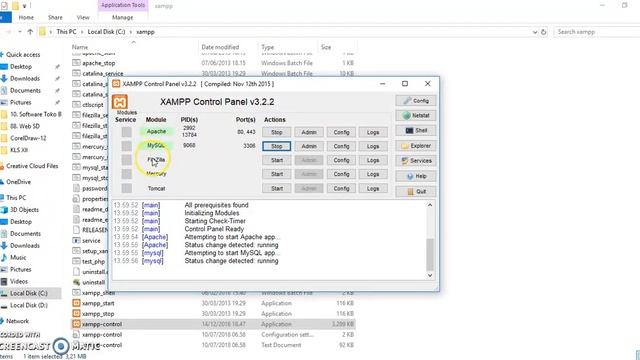Open 3D Objects in sidebar
Image resolution: width=640 pixels, height=360 pixels.
(x=24, y=209)
